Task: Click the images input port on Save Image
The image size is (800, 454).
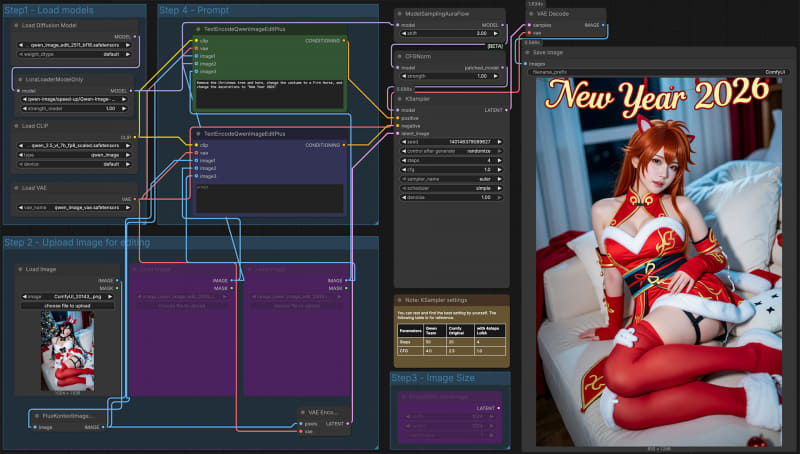Action: point(526,64)
